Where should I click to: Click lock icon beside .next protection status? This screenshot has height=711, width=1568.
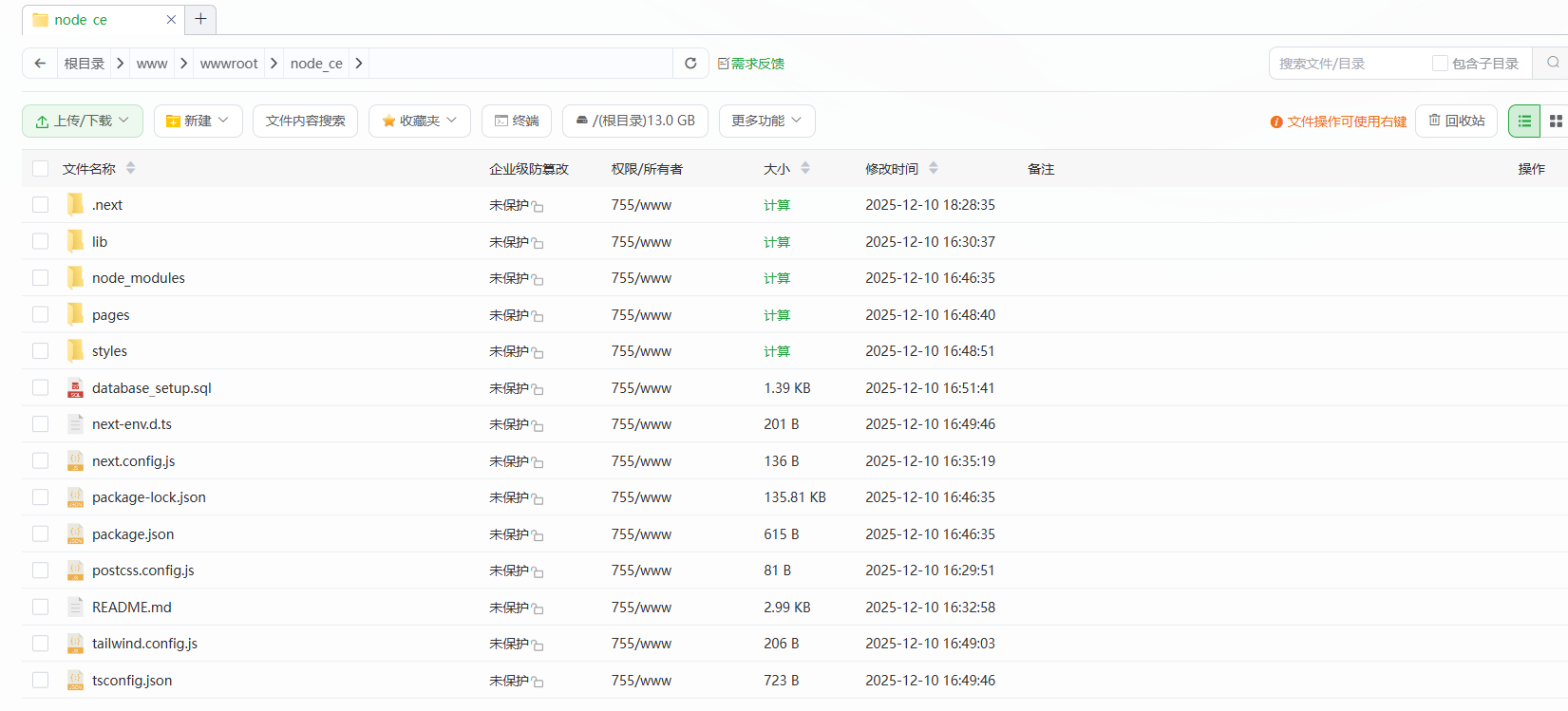click(538, 207)
